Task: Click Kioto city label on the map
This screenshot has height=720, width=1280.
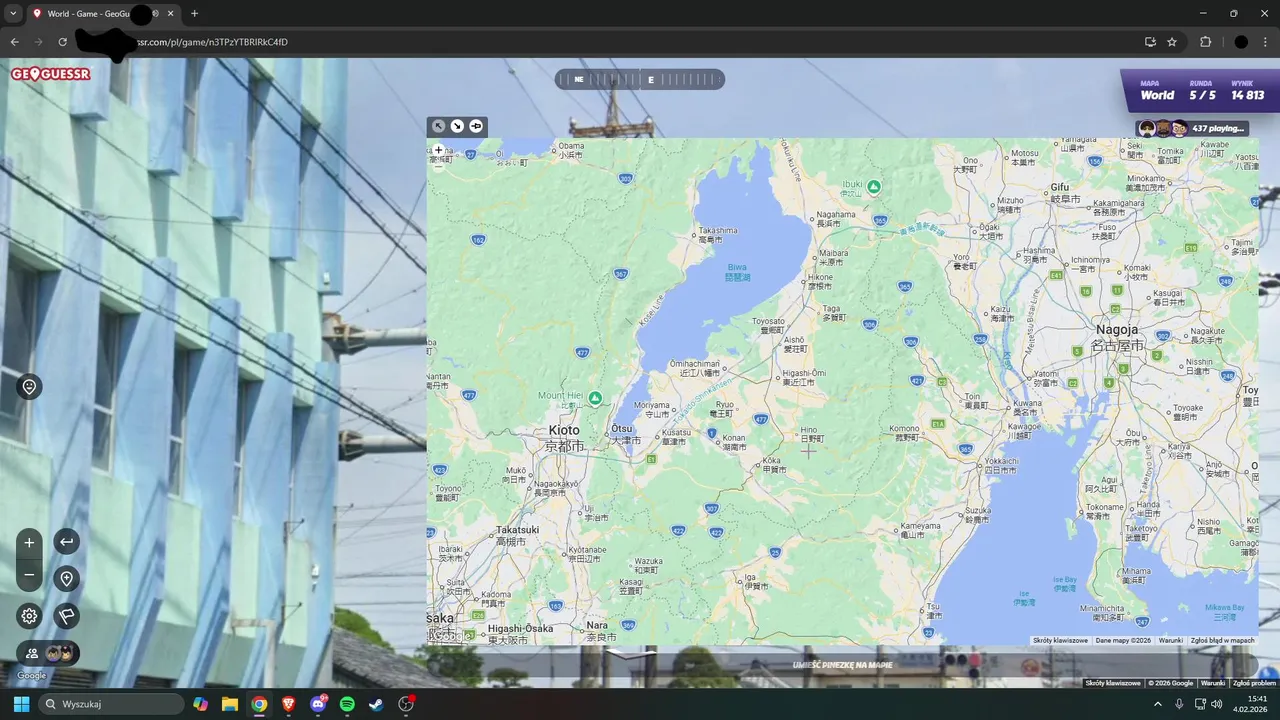Action: [564, 430]
